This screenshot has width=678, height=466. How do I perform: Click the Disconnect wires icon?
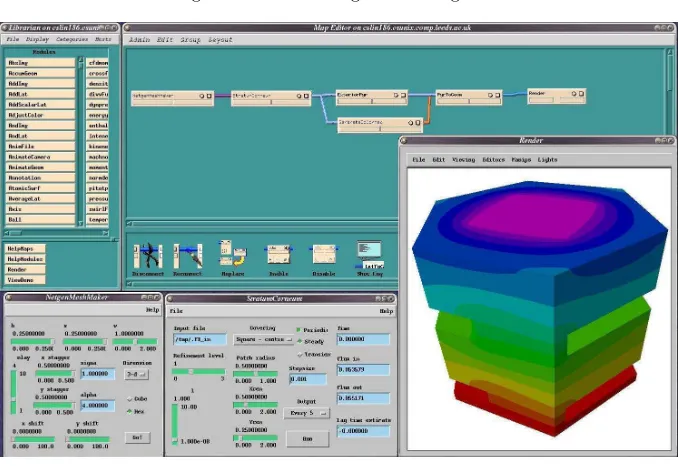pyautogui.click(x=148, y=256)
